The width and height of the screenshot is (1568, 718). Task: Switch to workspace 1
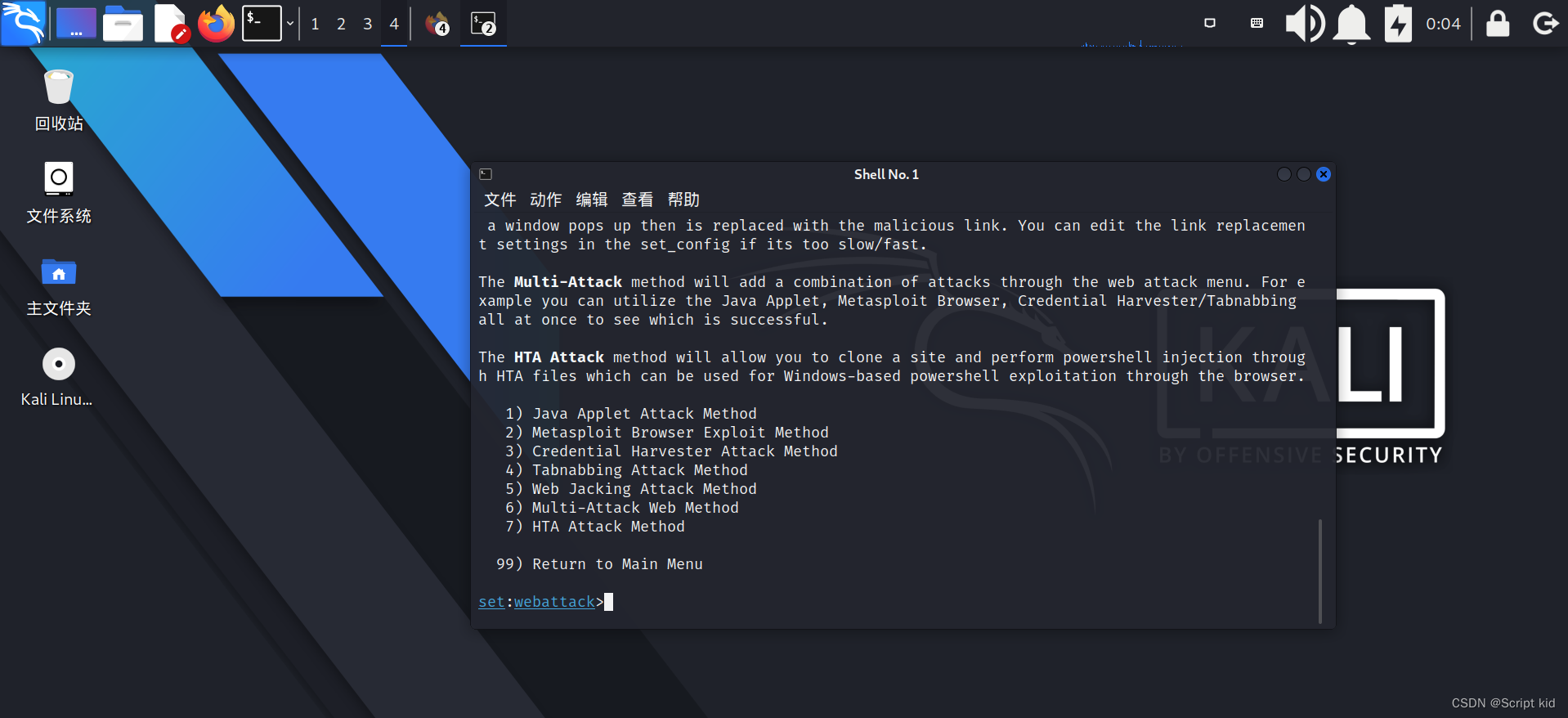pyautogui.click(x=316, y=24)
